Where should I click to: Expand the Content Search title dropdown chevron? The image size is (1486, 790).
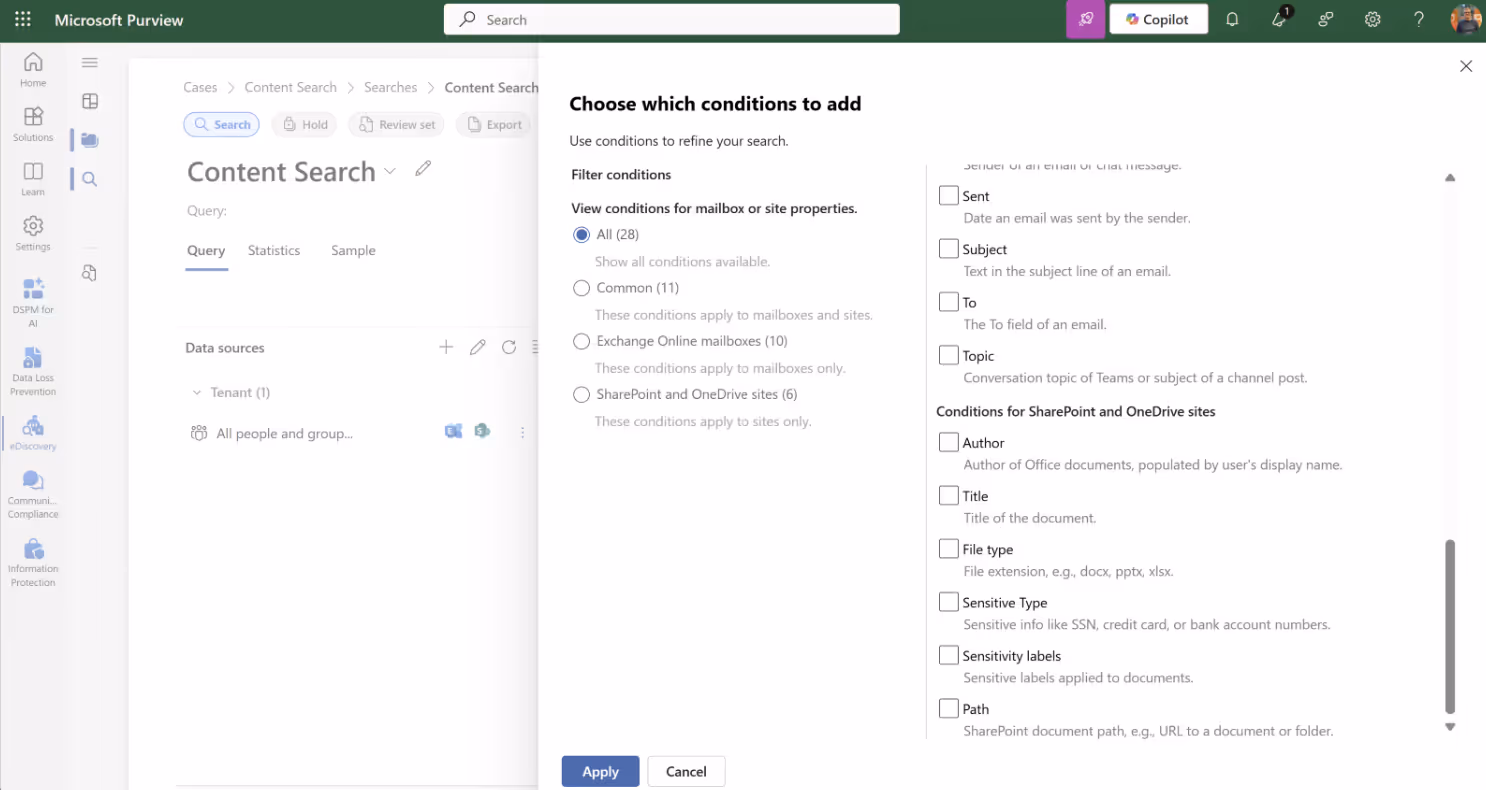(390, 171)
